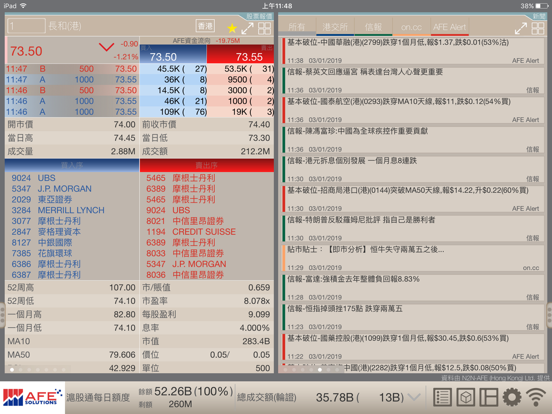This screenshot has width=552, height=414.
Task: Open alert about 招商局港口(港)(0144)
Action: (413, 199)
